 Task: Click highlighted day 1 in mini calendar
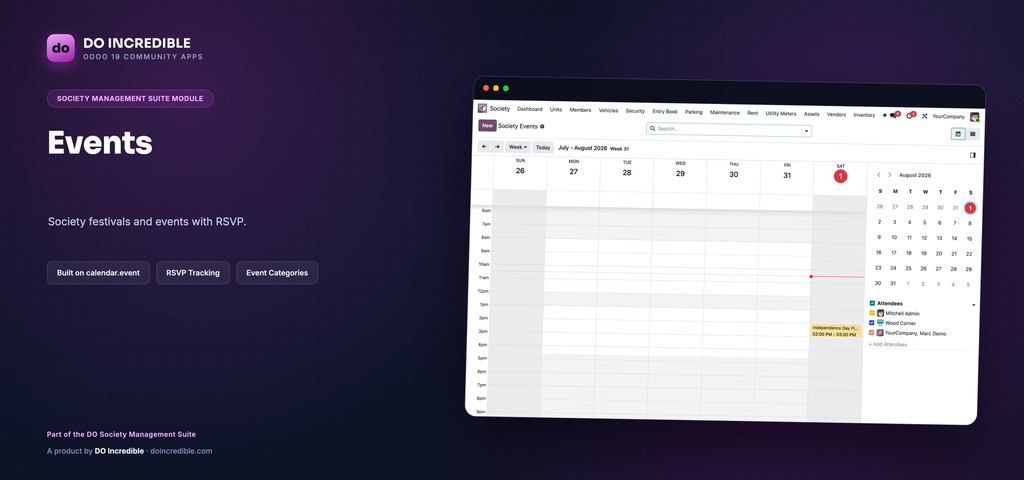[970, 208]
